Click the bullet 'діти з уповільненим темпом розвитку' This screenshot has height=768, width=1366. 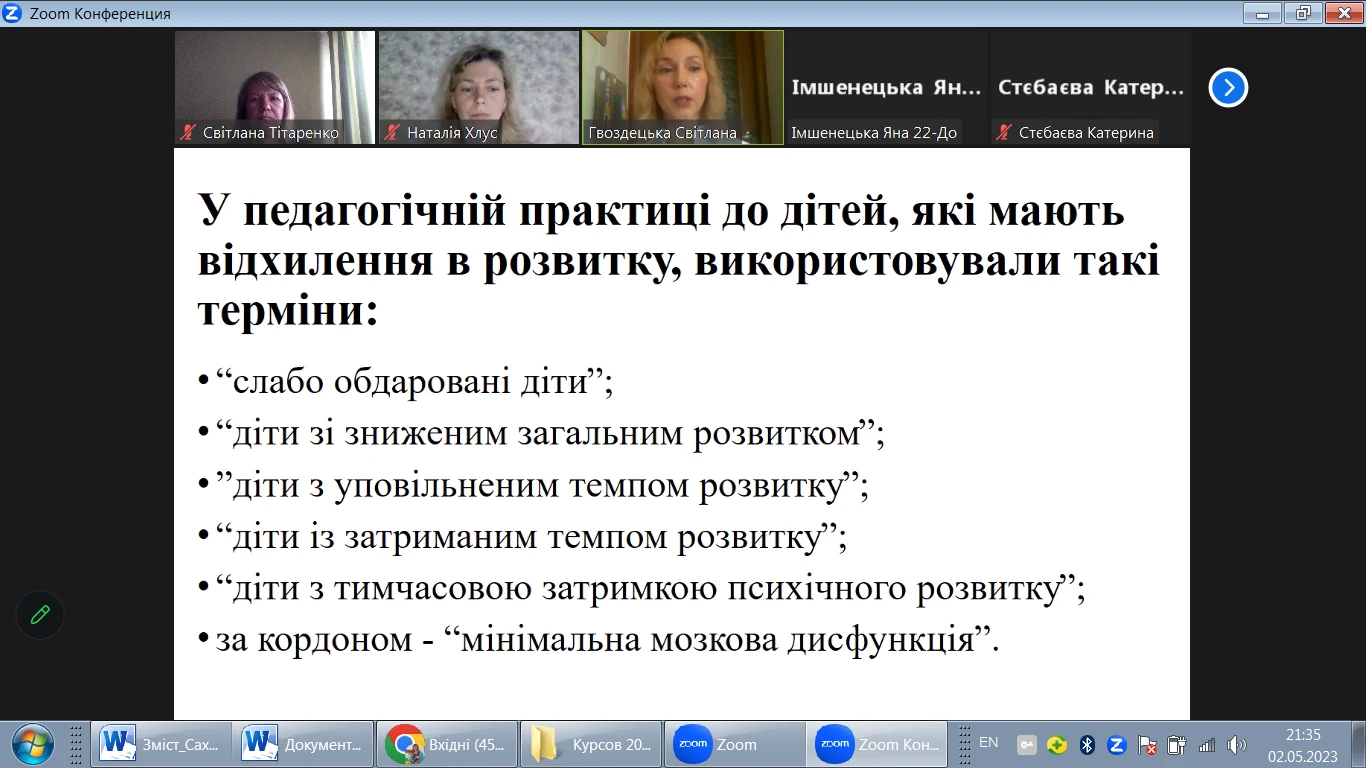point(542,486)
